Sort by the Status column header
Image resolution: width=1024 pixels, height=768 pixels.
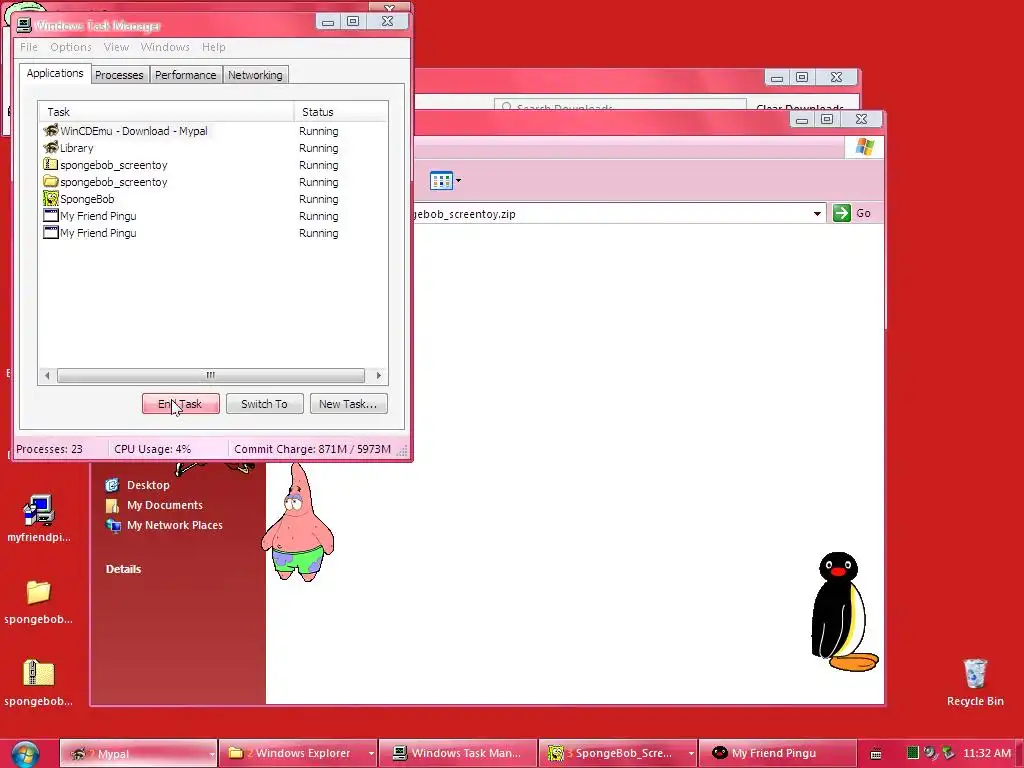(x=341, y=112)
